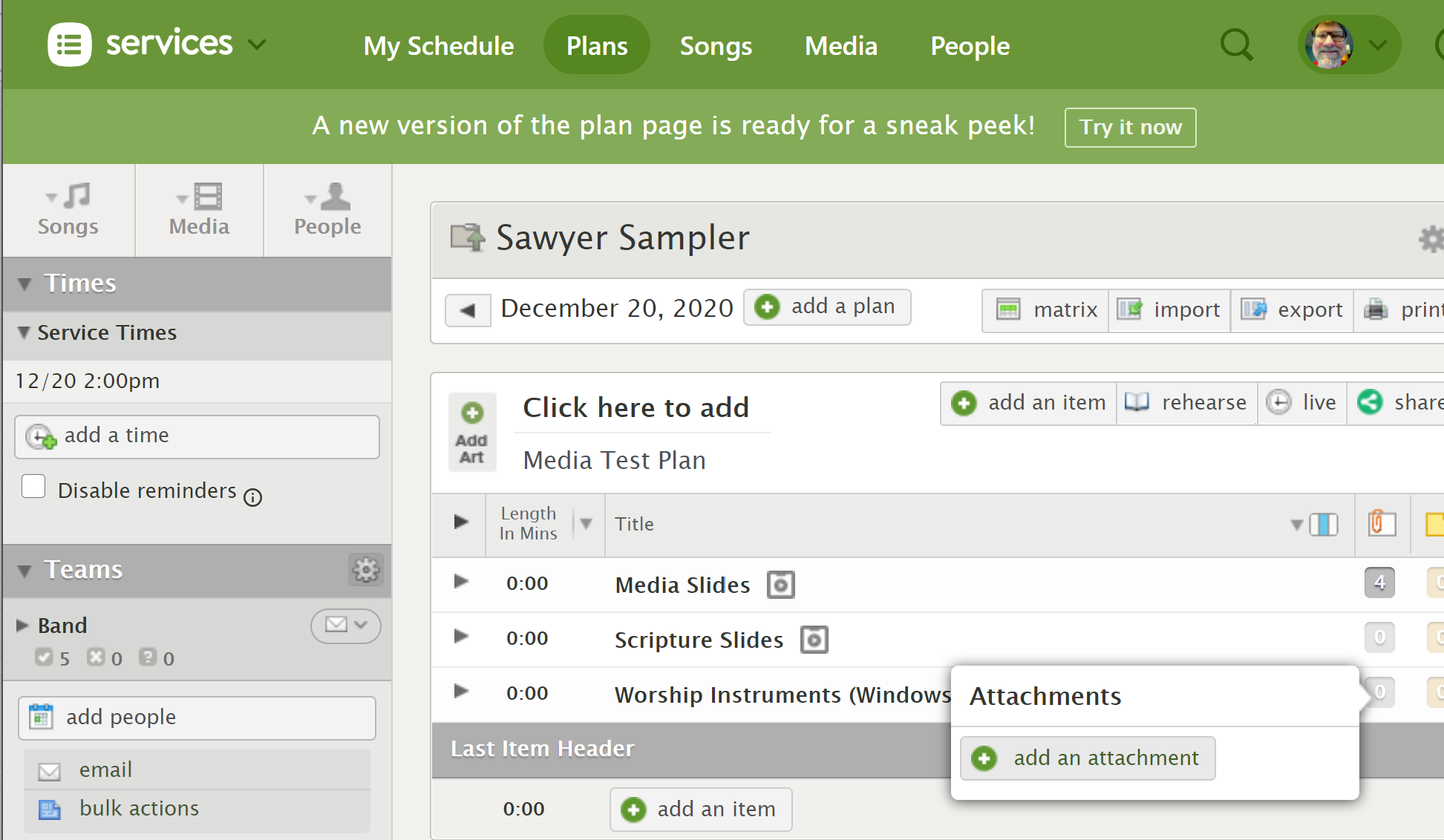Enable the Disable reminders checkbox

(33, 487)
